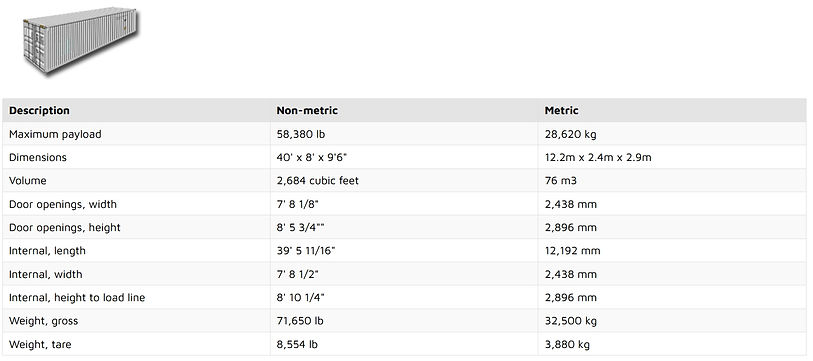The width and height of the screenshot is (813, 361).
Task: Click the Volume row label
Action: point(27,180)
